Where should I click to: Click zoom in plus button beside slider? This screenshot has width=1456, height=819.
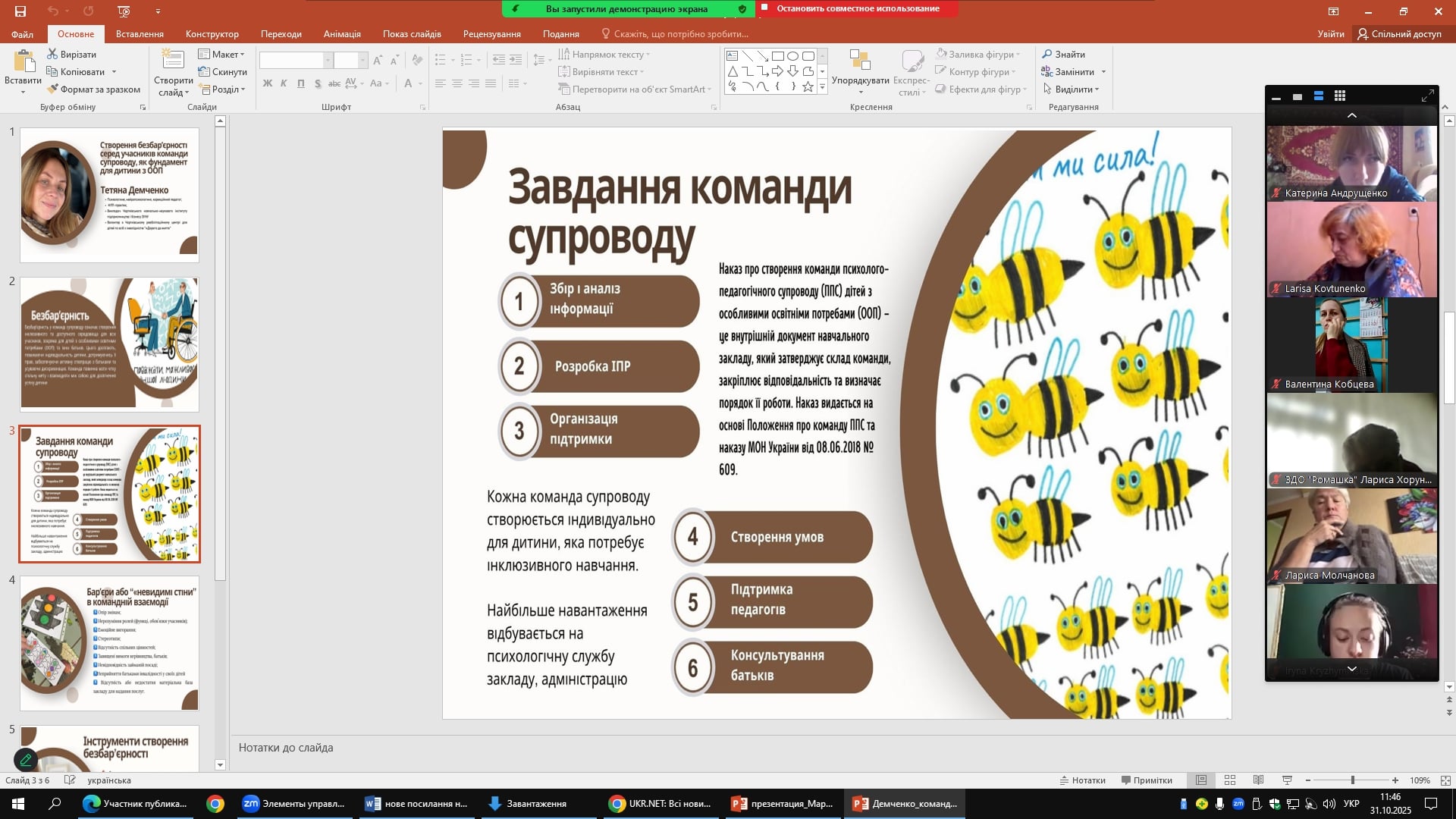1395,780
